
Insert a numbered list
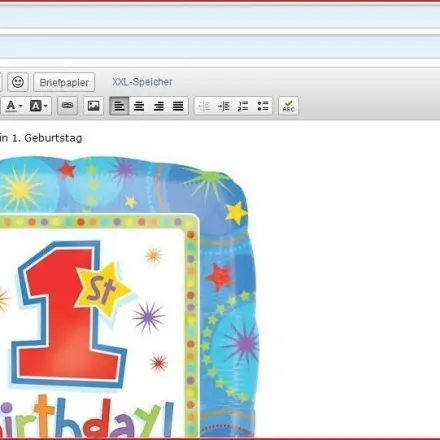pos(243,106)
